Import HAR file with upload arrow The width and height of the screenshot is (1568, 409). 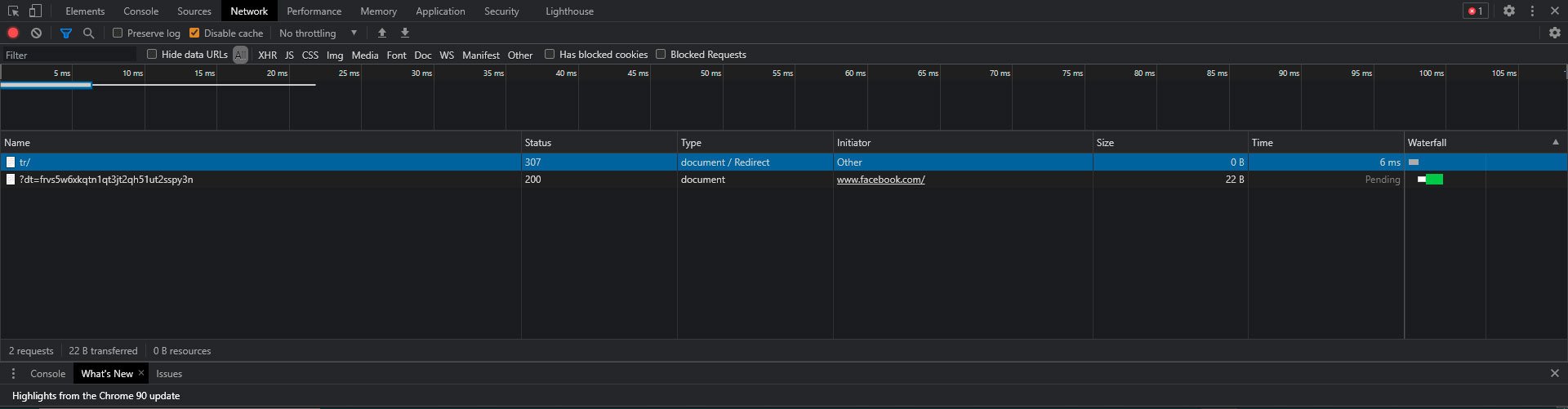[x=382, y=33]
